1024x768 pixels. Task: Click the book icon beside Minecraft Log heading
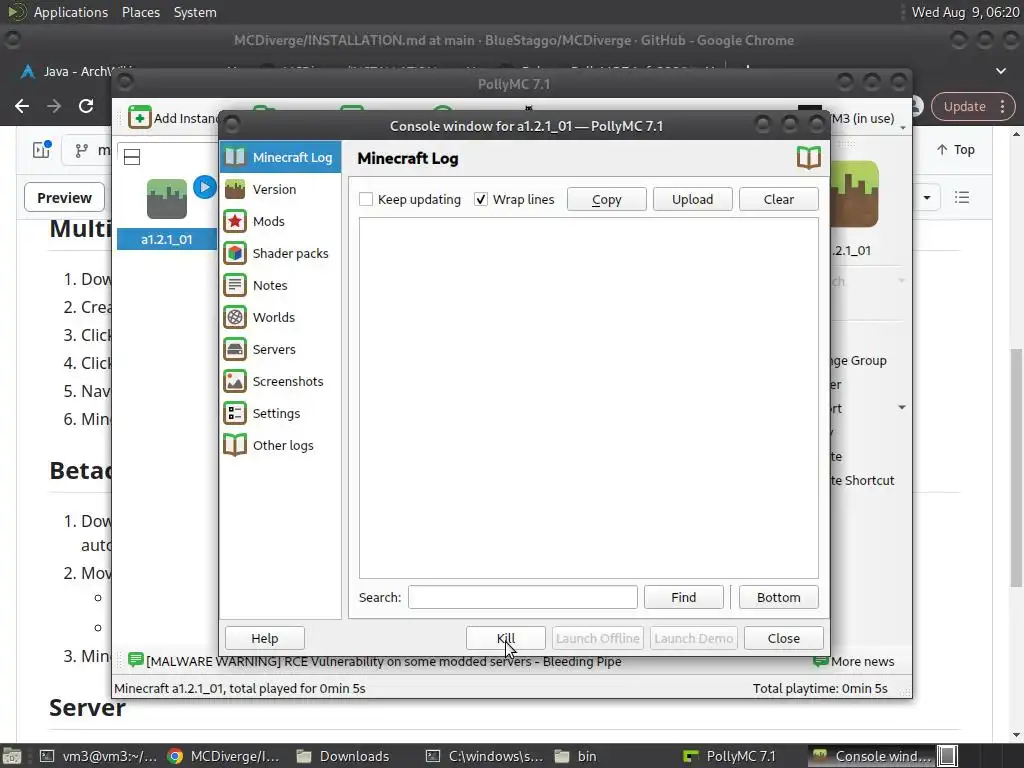coord(808,158)
